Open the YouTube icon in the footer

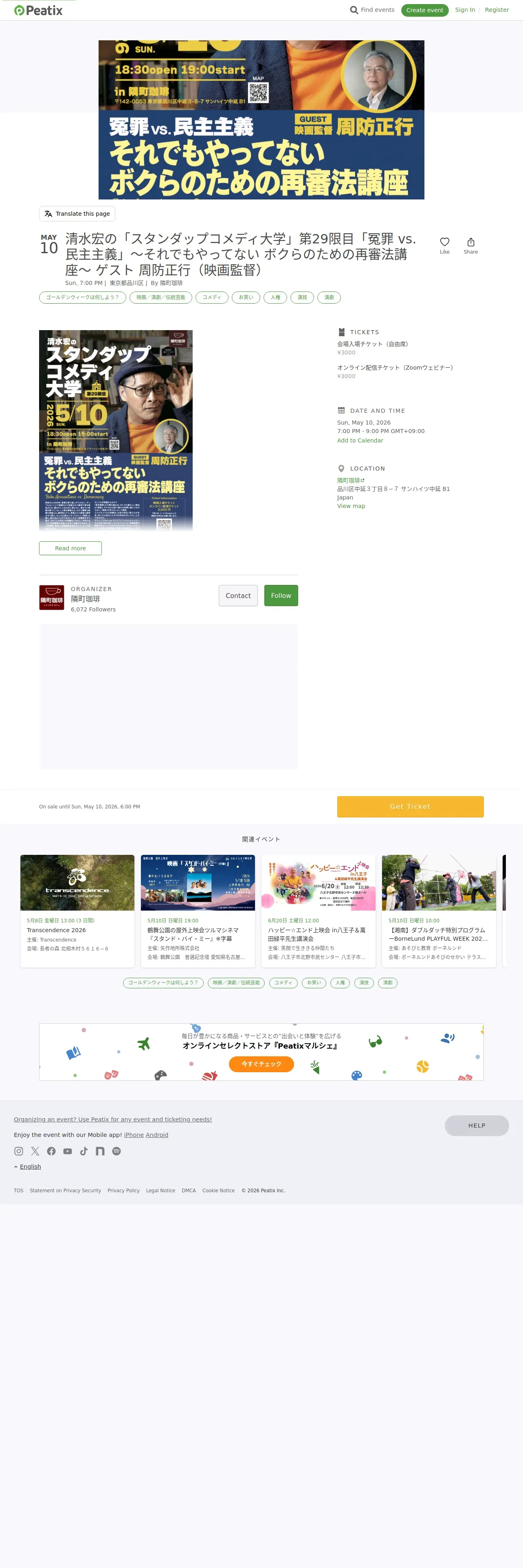point(68,1151)
